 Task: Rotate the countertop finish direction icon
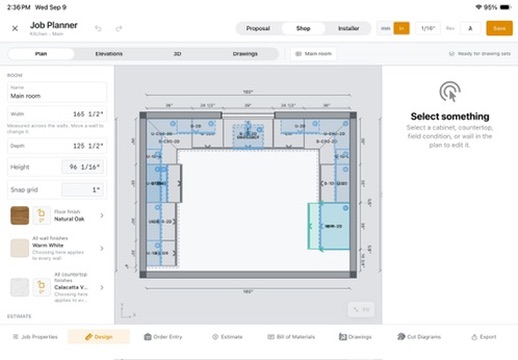(41, 287)
